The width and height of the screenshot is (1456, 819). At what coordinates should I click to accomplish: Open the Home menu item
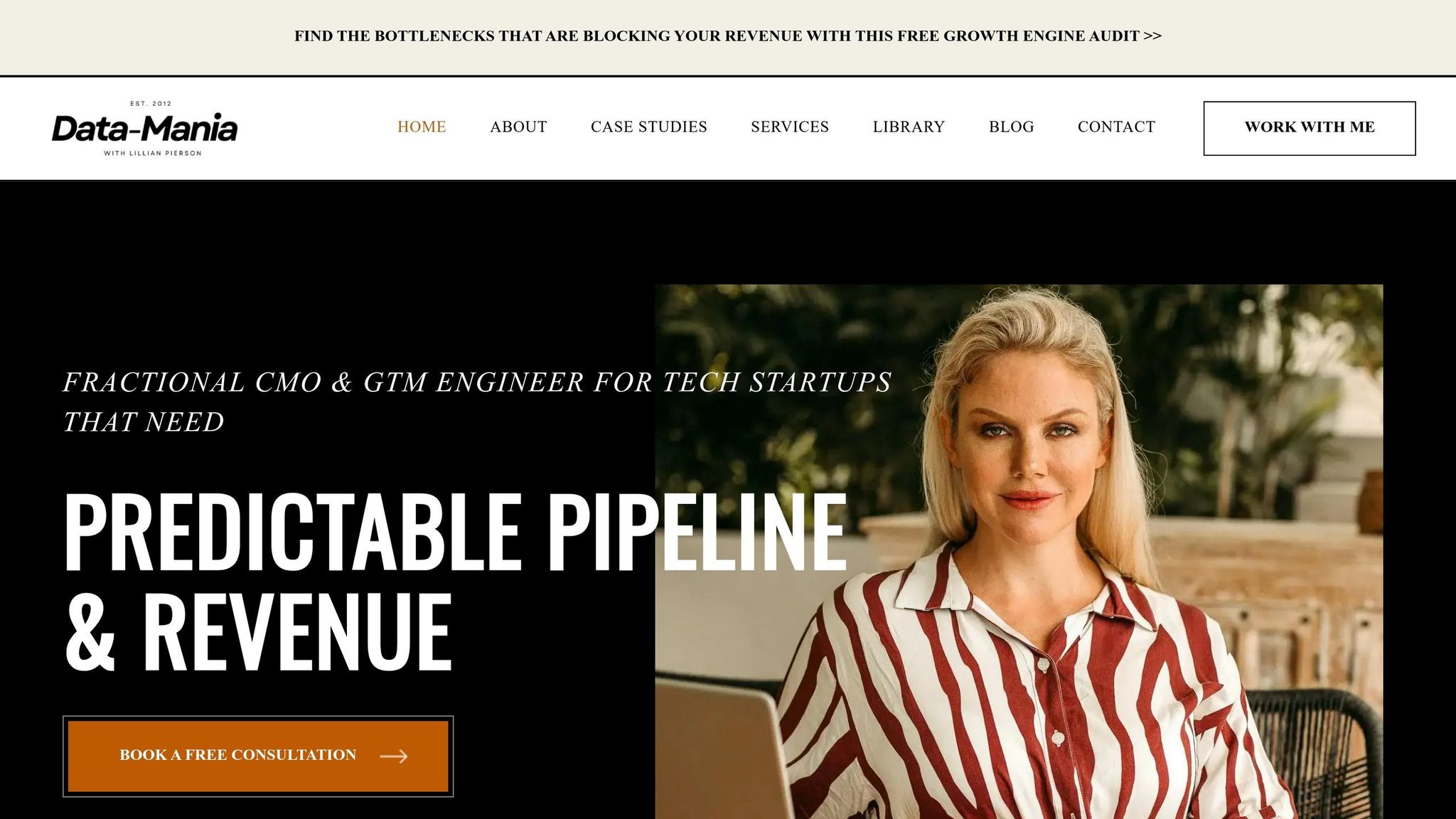[x=422, y=127]
